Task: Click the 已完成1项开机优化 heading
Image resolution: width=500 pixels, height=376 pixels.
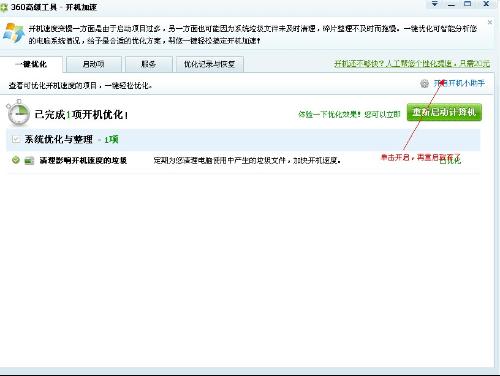Action: pos(81,115)
